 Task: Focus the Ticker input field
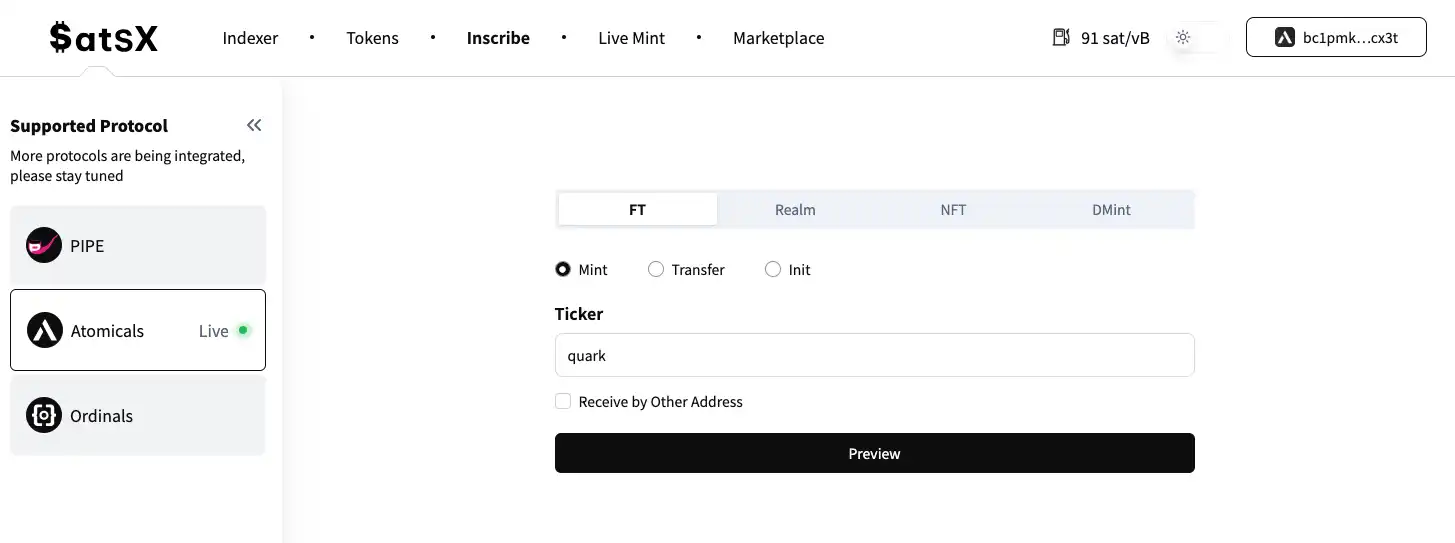[x=874, y=355]
